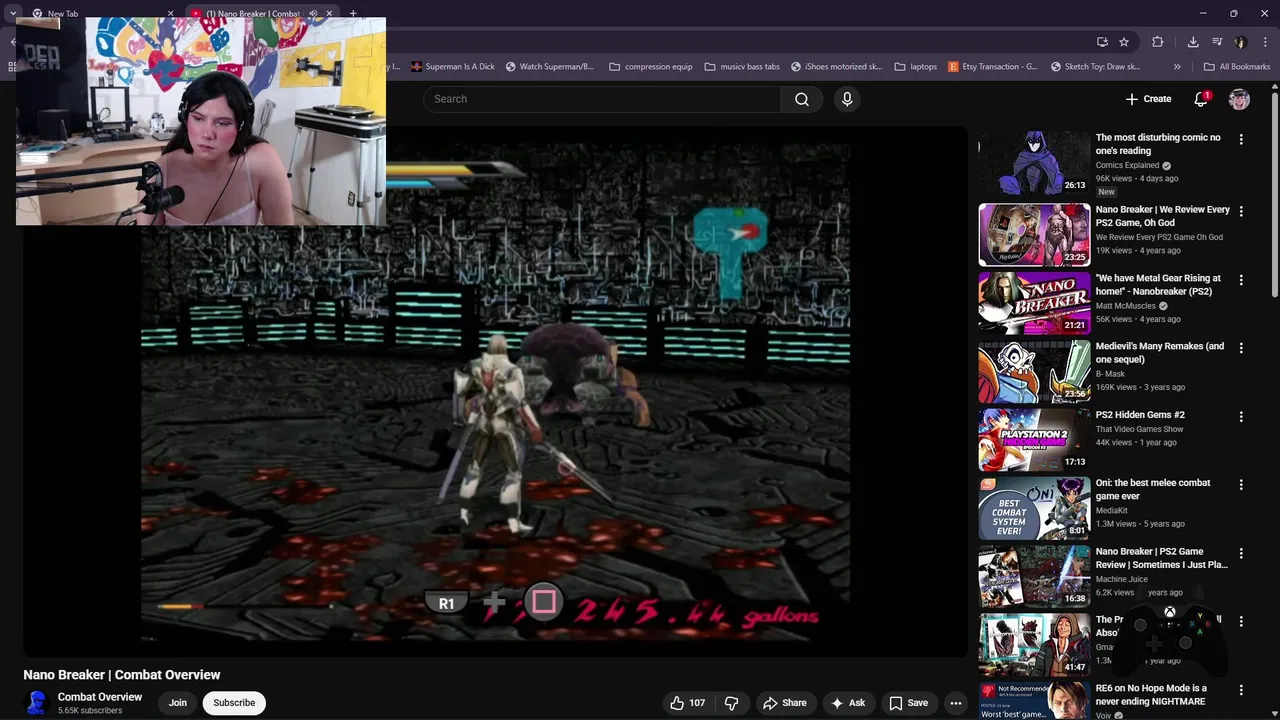Open the YouTube account avatar menu
The width and height of the screenshot is (1280, 720).
click(x=1239, y=99)
